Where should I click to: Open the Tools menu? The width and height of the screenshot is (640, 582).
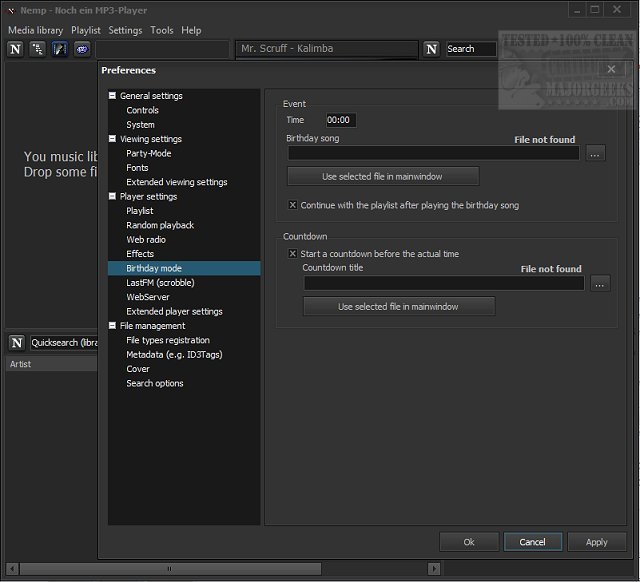[x=161, y=30]
